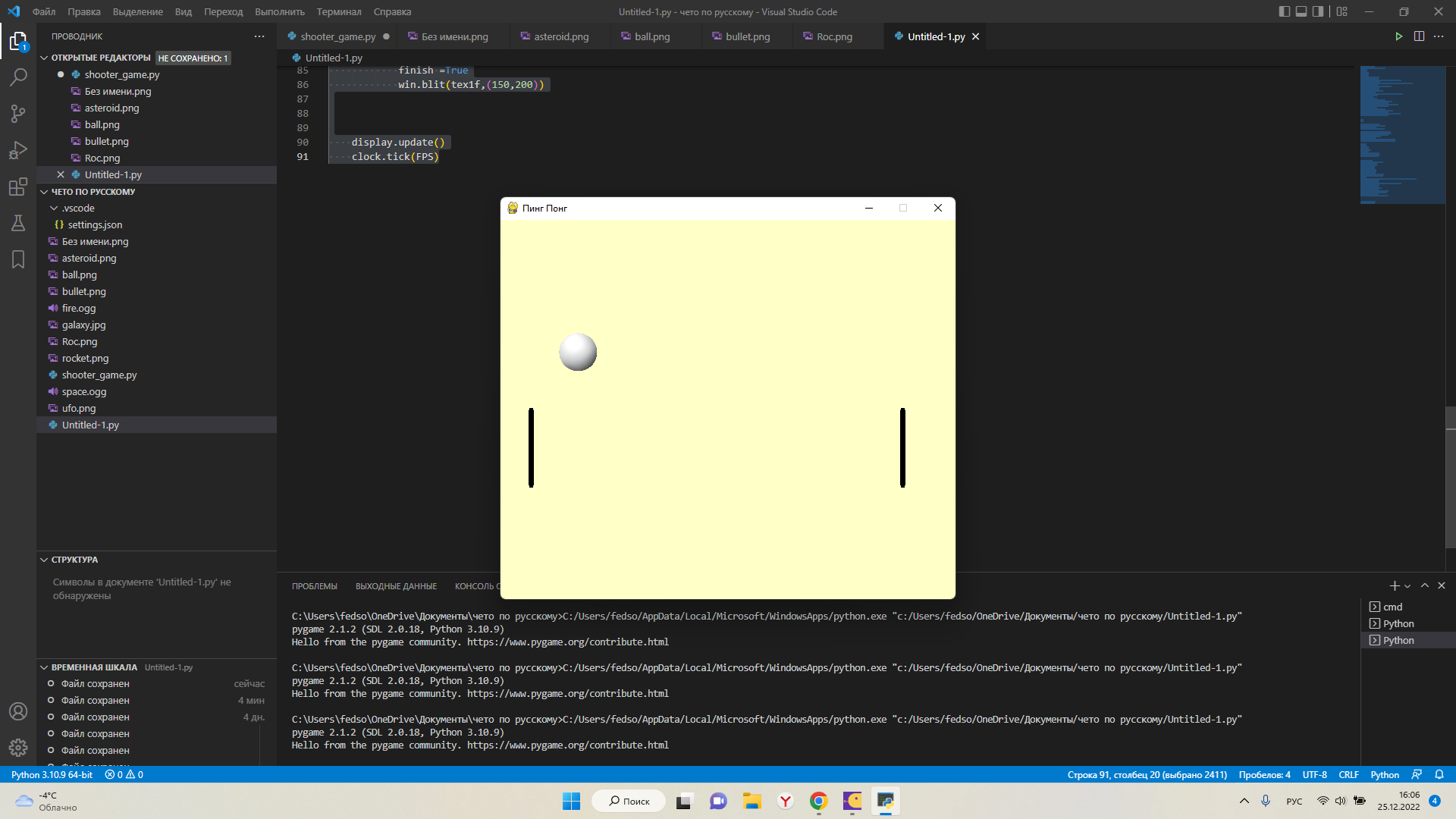This screenshot has width=1456, height=819.
Task: Open the Search view in activity bar
Action: 18,77
